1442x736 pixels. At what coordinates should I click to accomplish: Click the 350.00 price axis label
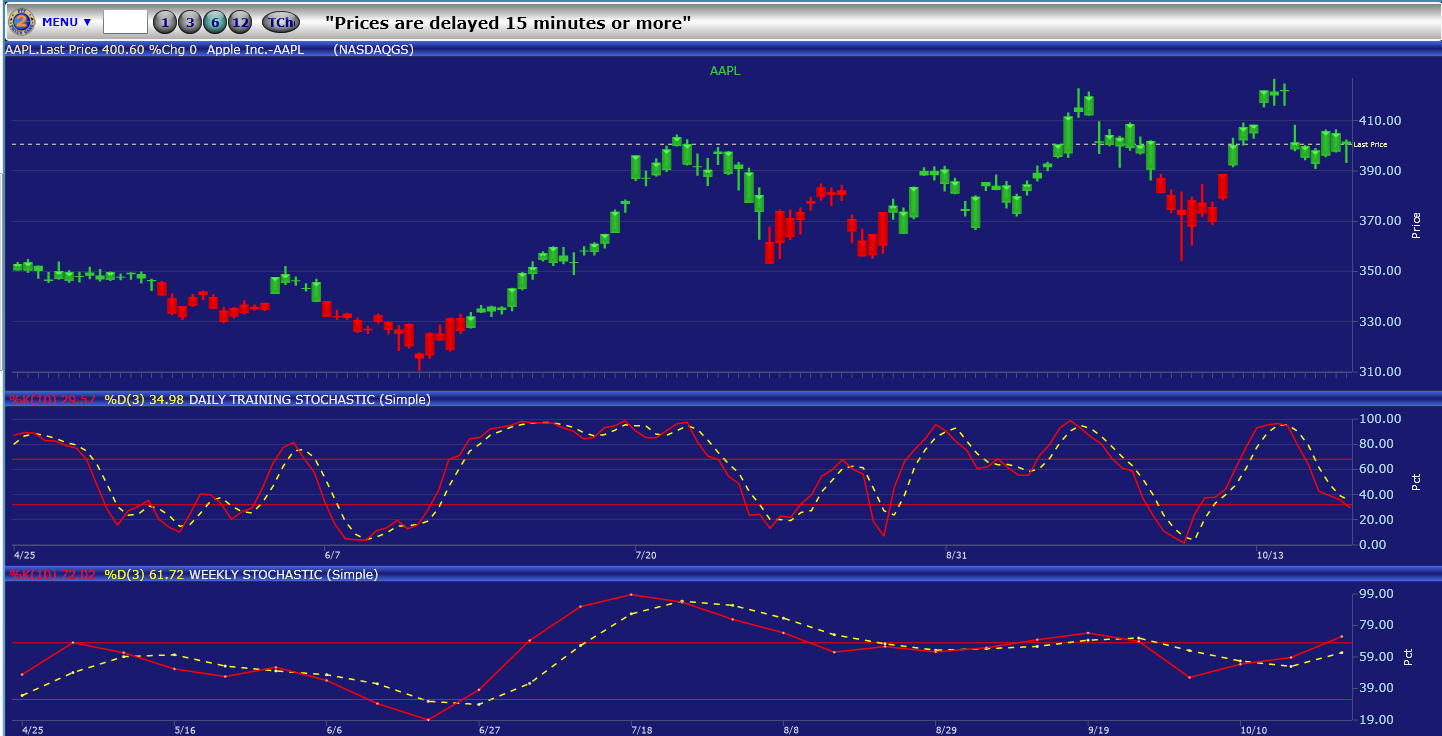(x=1380, y=271)
